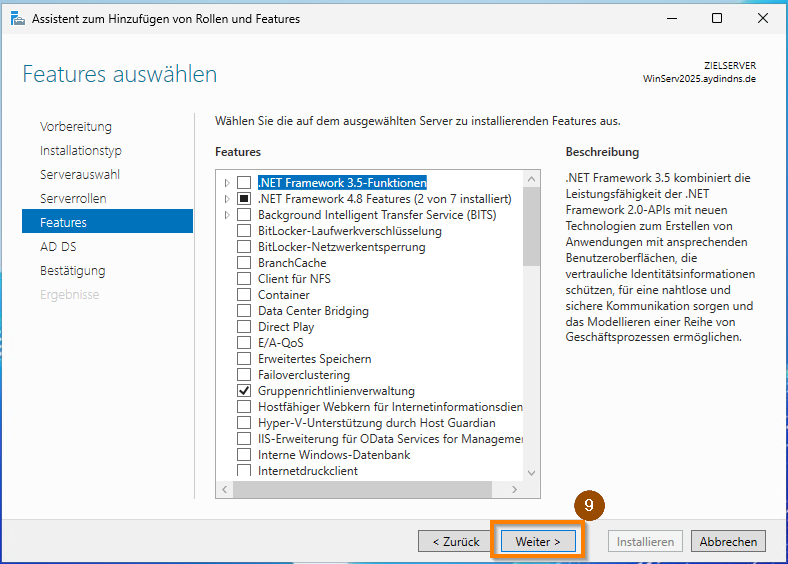This screenshot has width=788, height=564.
Task: Jump to the AD DS step
Action: [58, 247]
